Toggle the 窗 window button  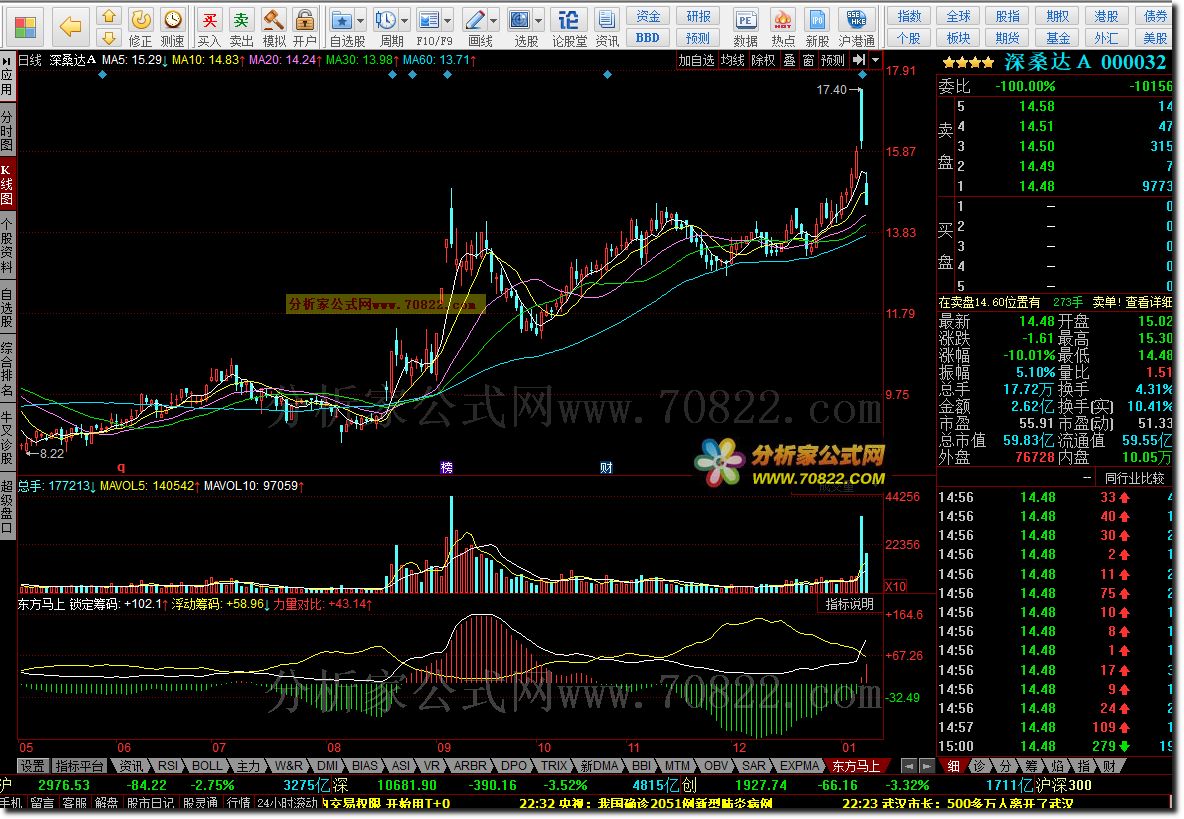(x=809, y=60)
